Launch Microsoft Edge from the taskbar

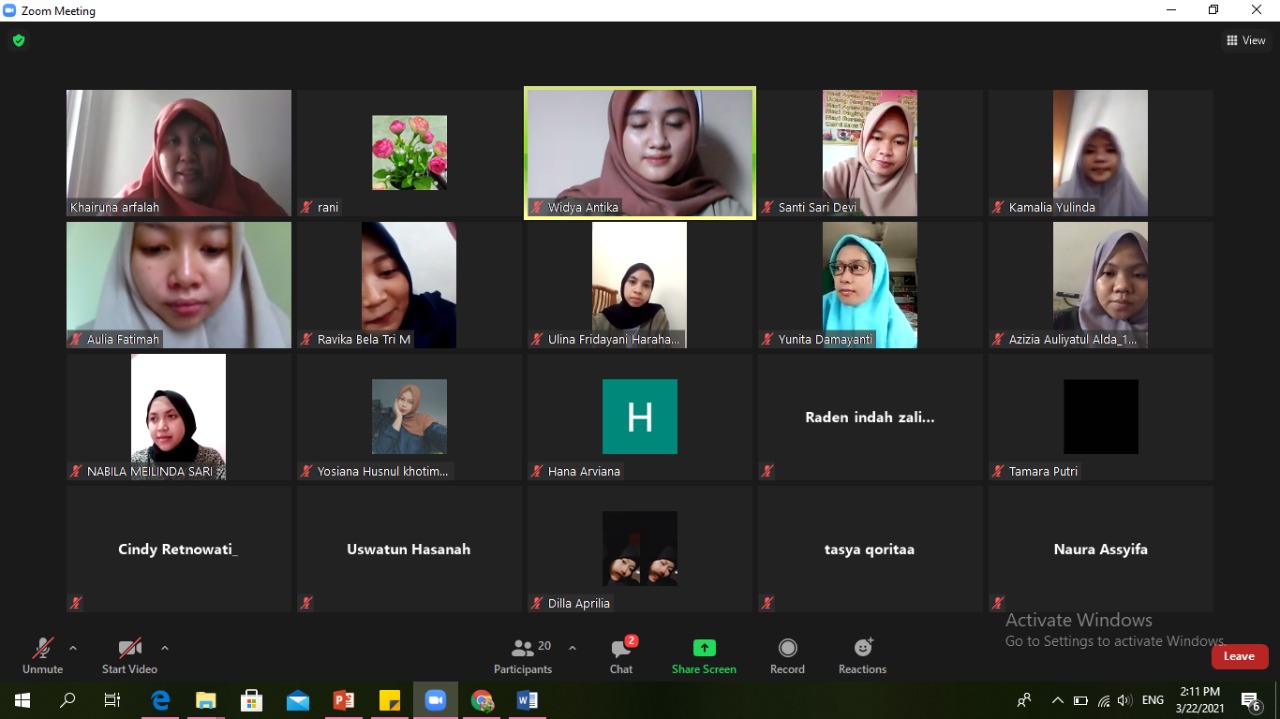coord(160,700)
